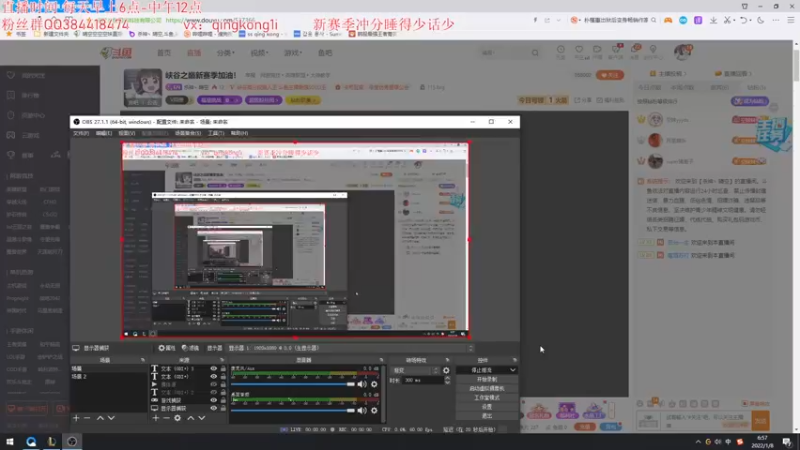Move selected source up in Sources
The height and width of the screenshot is (450, 800).
coord(190,418)
